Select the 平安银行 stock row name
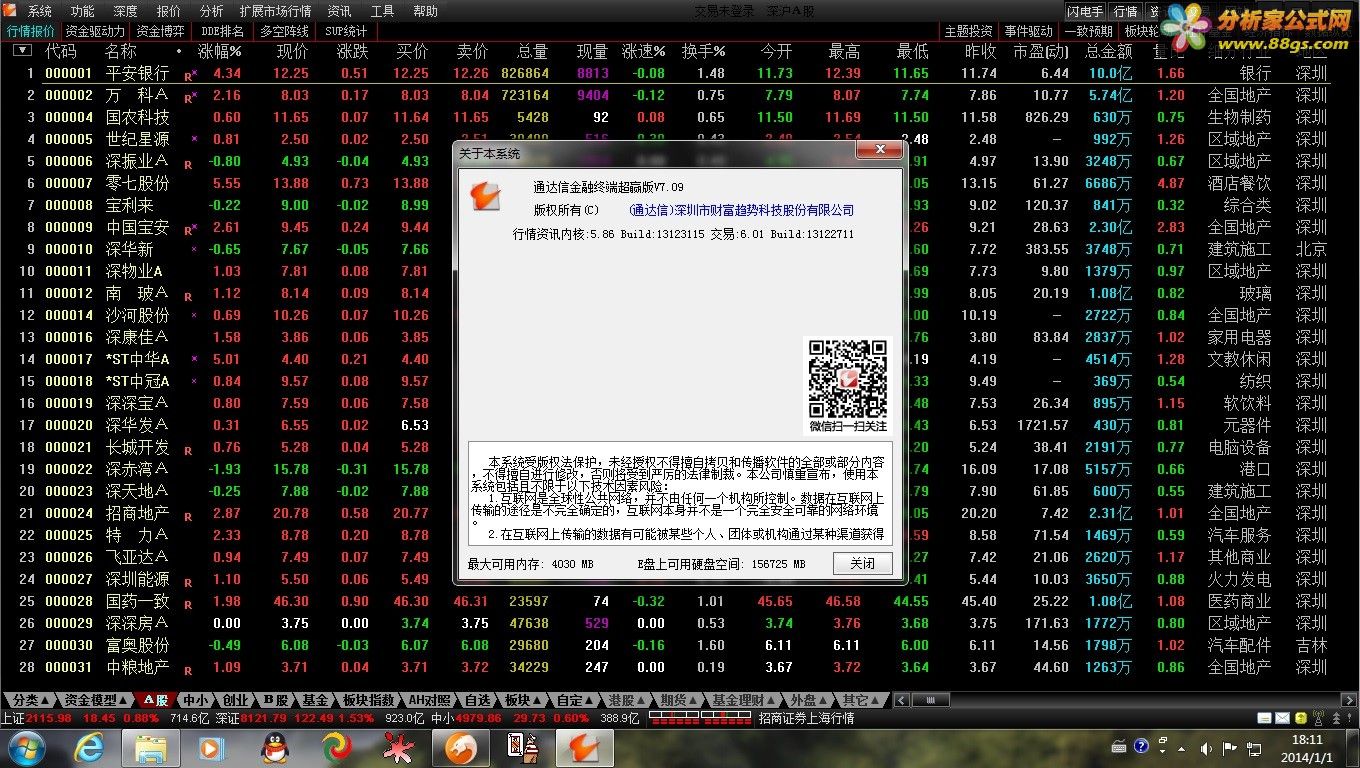 137,73
